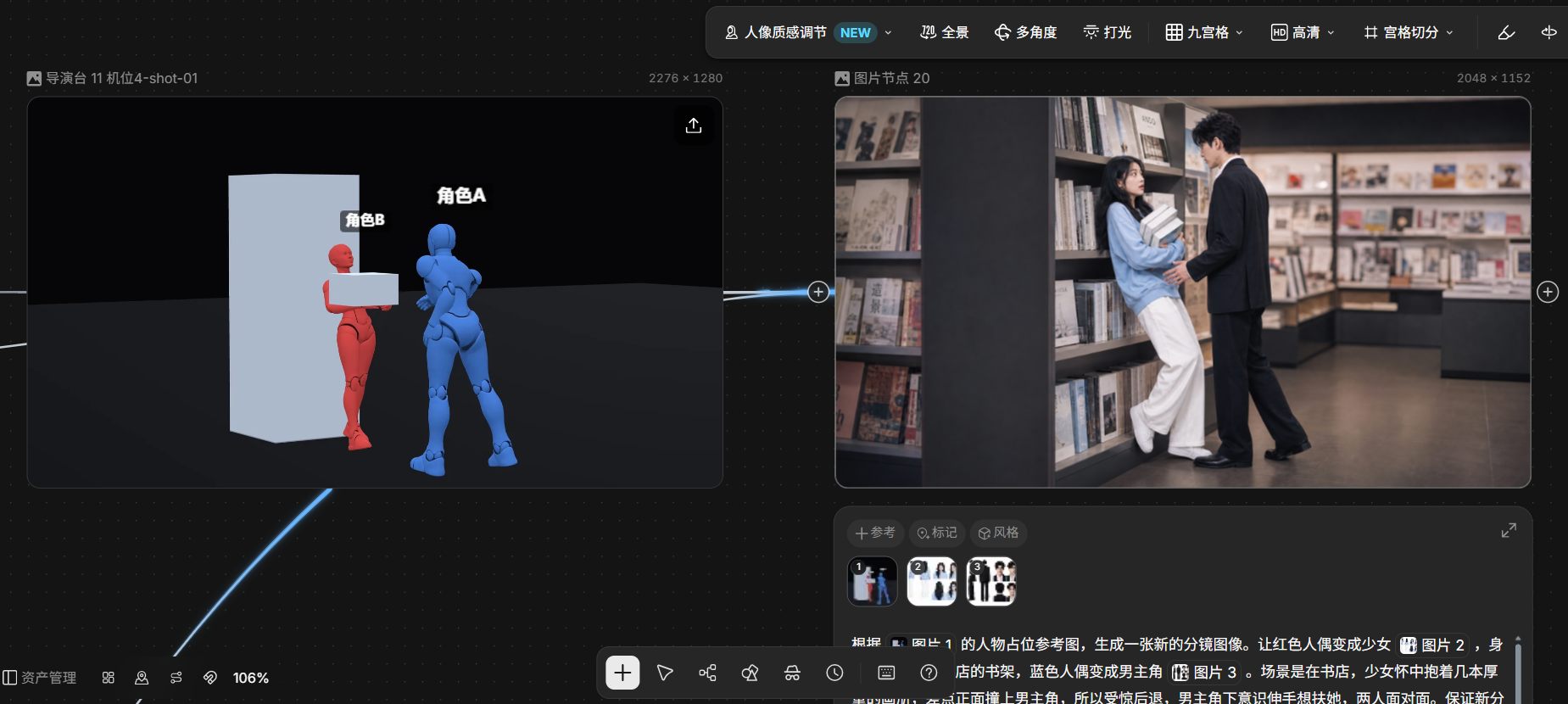Click the node connection workflow icon
The height and width of the screenshot is (704, 1568).
pyautogui.click(x=707, y=673)
